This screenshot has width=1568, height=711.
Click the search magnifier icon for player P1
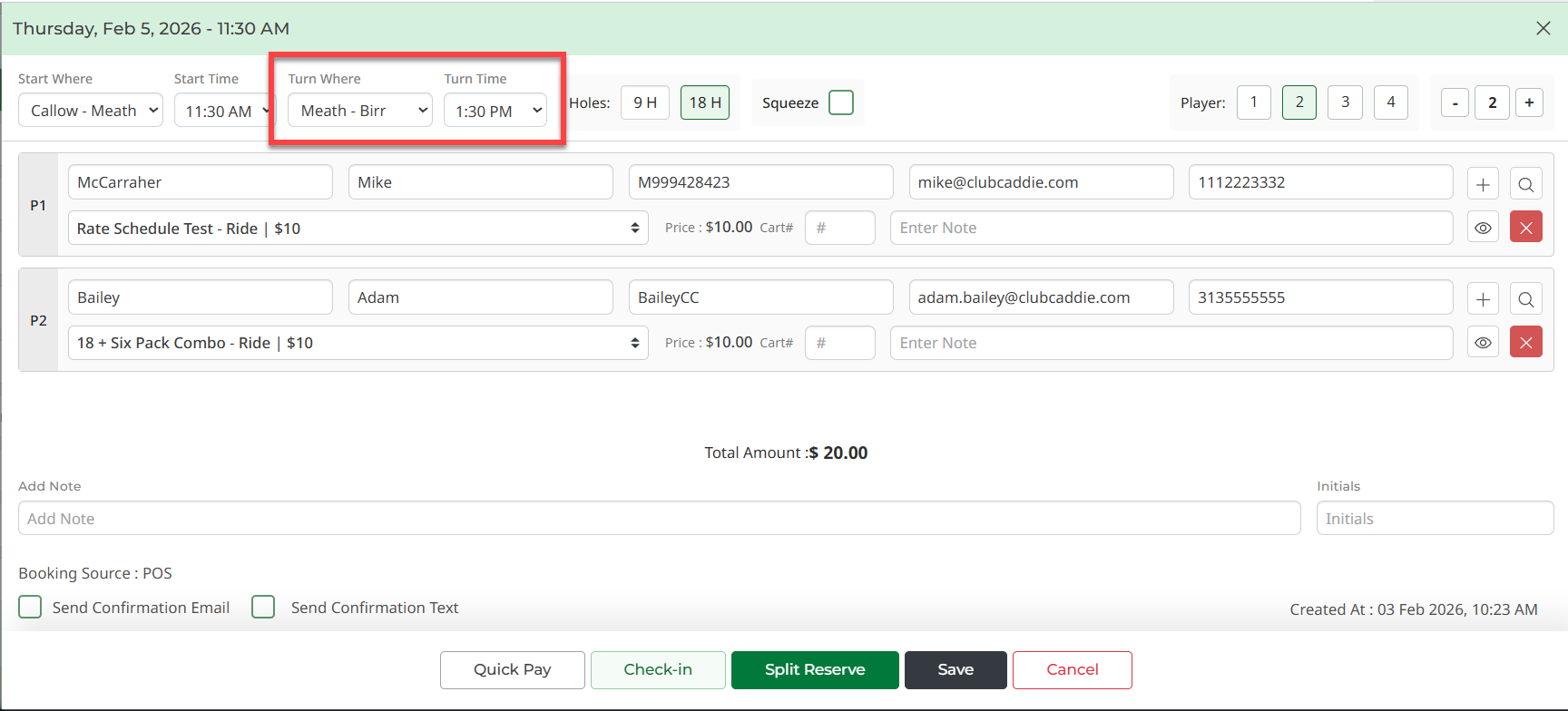click(1525, 184)
